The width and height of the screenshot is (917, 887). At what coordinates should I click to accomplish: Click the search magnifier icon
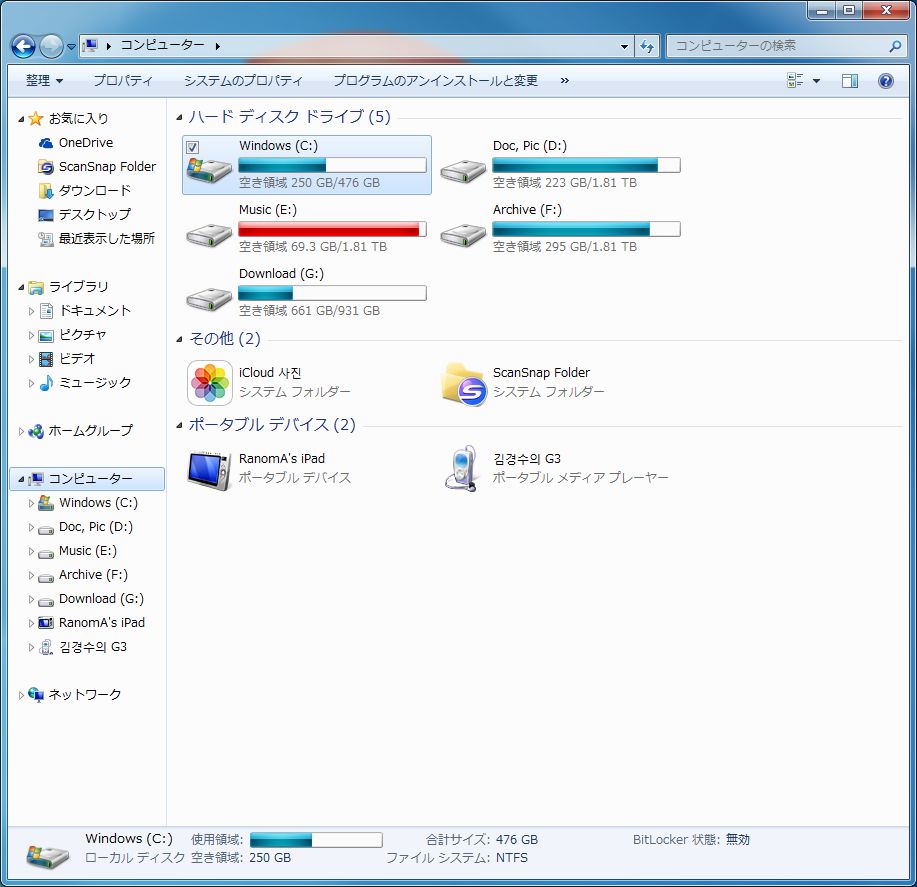tap(895, 46)
